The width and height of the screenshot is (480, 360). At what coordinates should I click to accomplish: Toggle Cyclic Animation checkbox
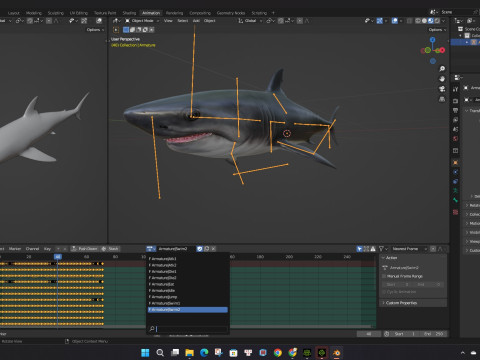pyautogui.click(x=384, y=292)
